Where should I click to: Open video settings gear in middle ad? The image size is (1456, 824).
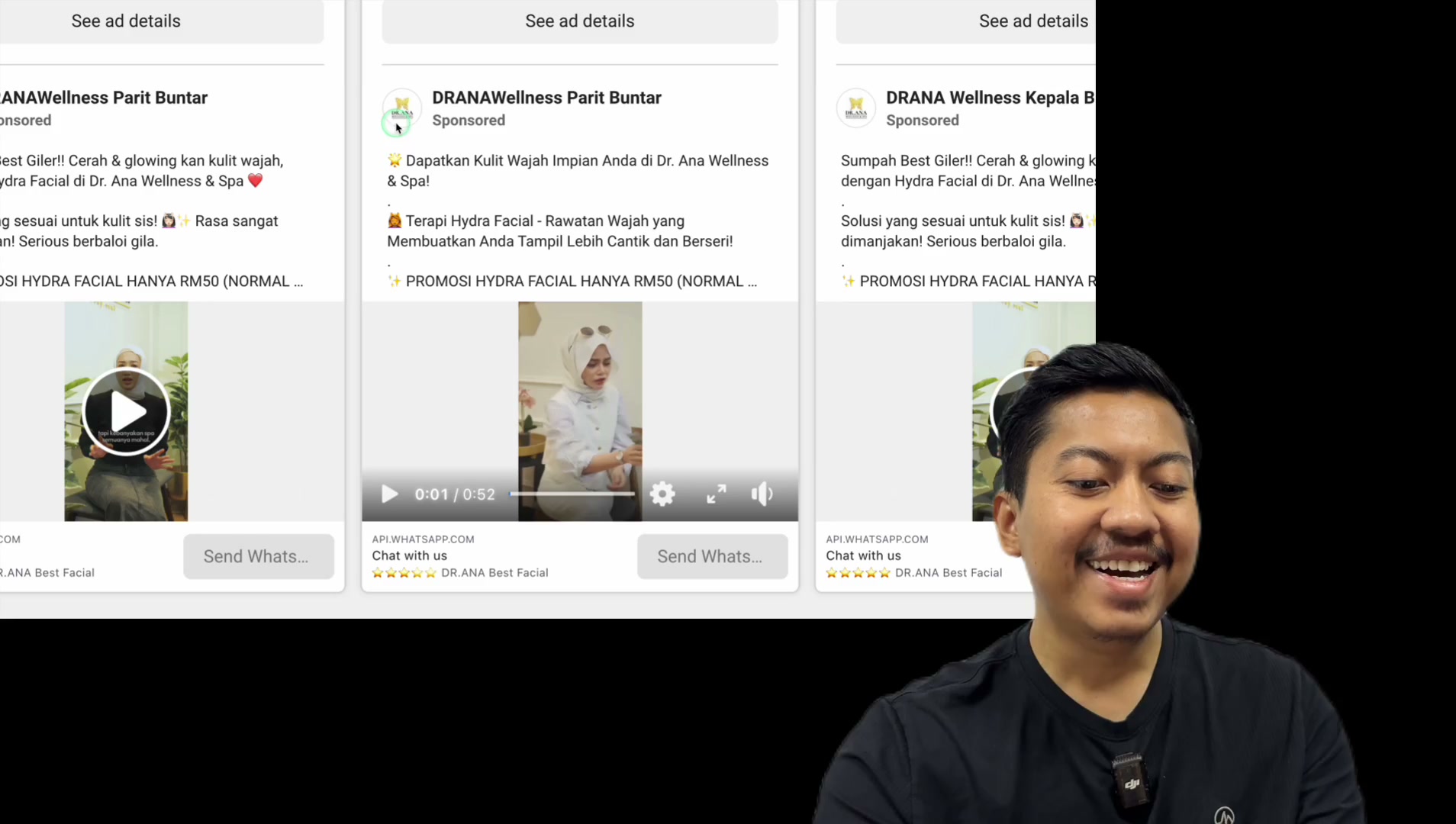[662, 494]
